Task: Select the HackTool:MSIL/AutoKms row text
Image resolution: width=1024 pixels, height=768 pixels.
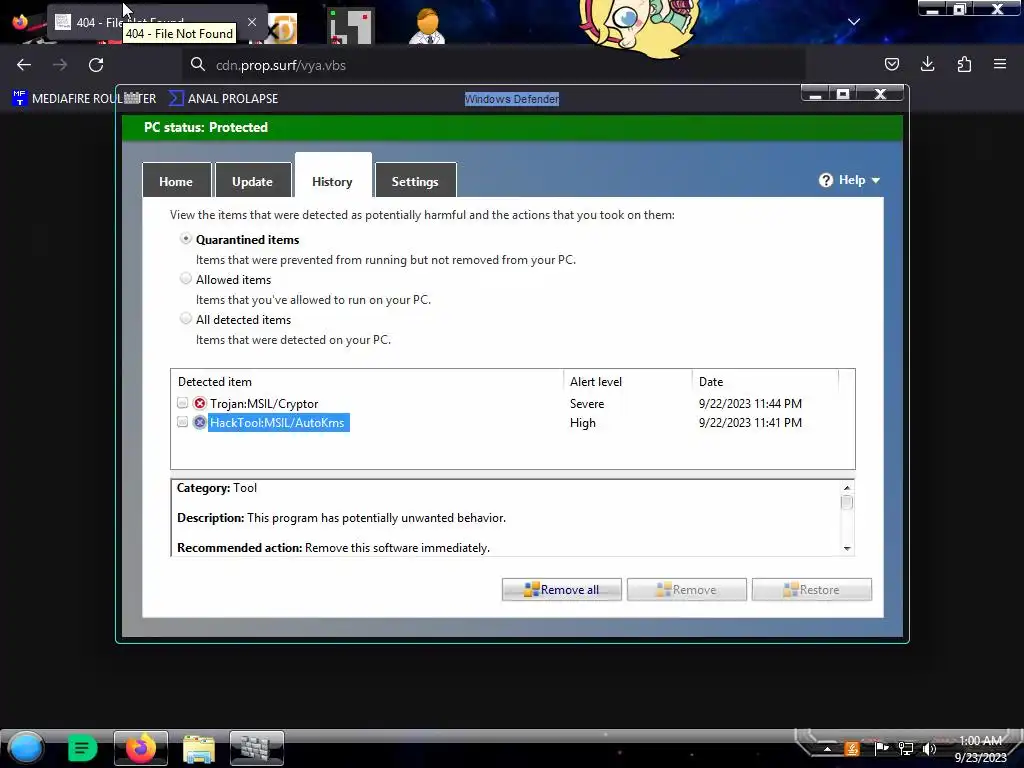Action: coord(277,423)
